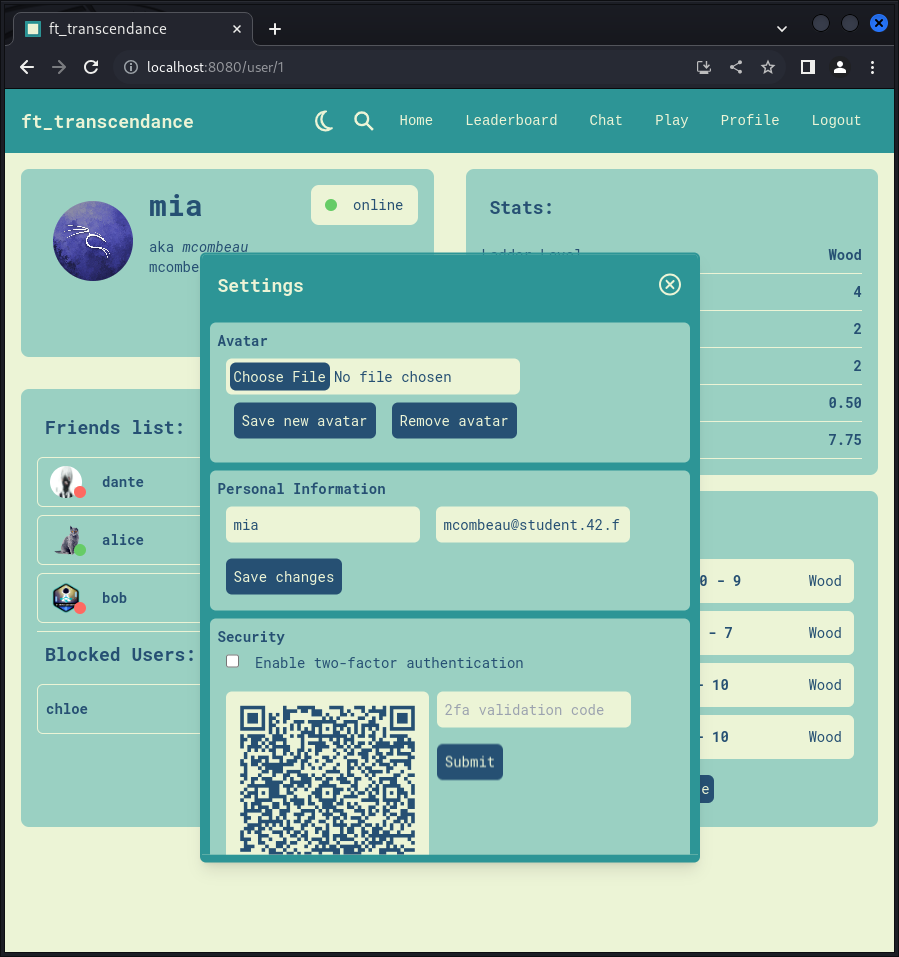The height and width of the screenshot is (957, 899).
Task: Click browser forward arrow
Action: (59, 67)
